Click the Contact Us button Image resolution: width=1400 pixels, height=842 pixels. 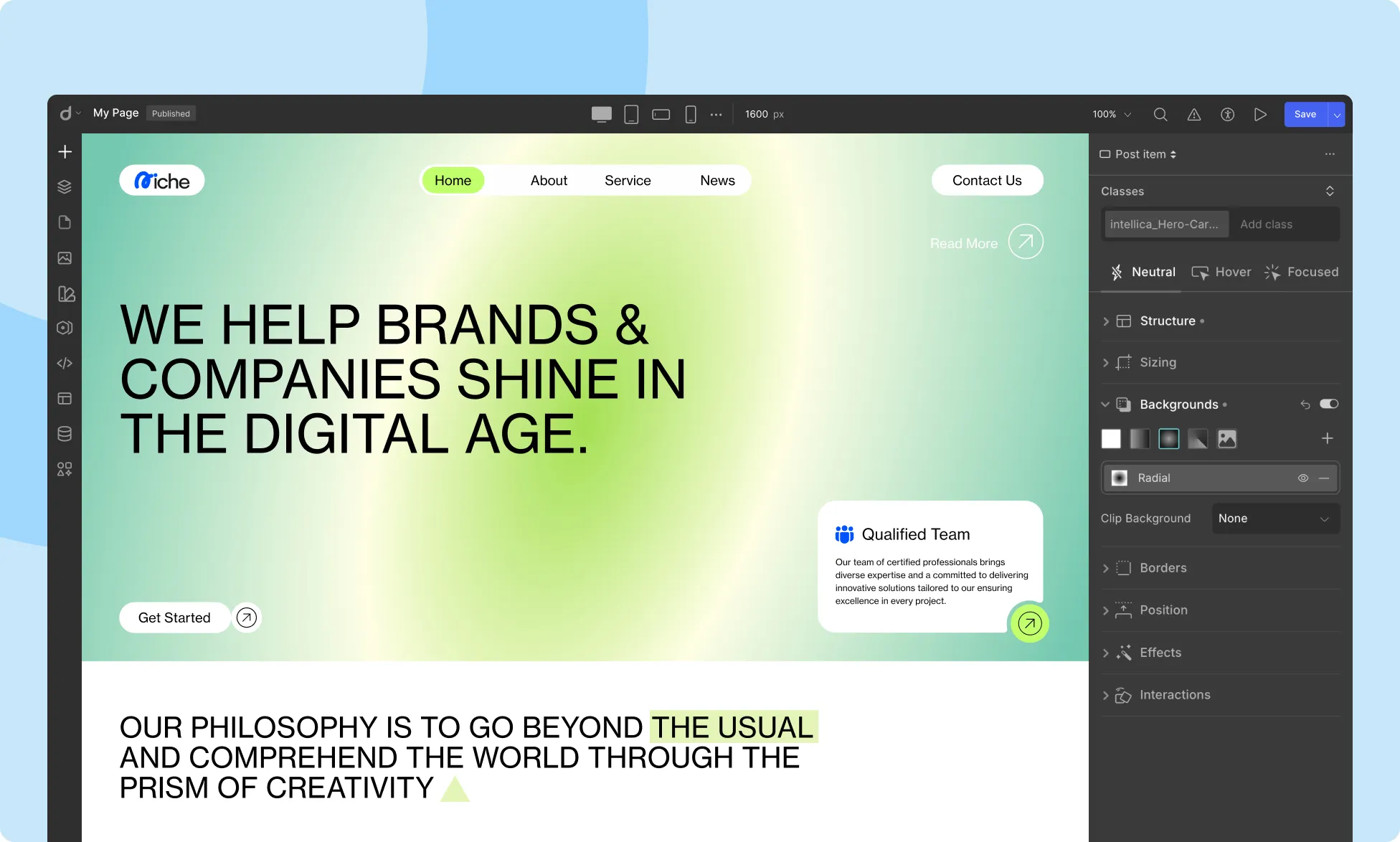point(987,181)
